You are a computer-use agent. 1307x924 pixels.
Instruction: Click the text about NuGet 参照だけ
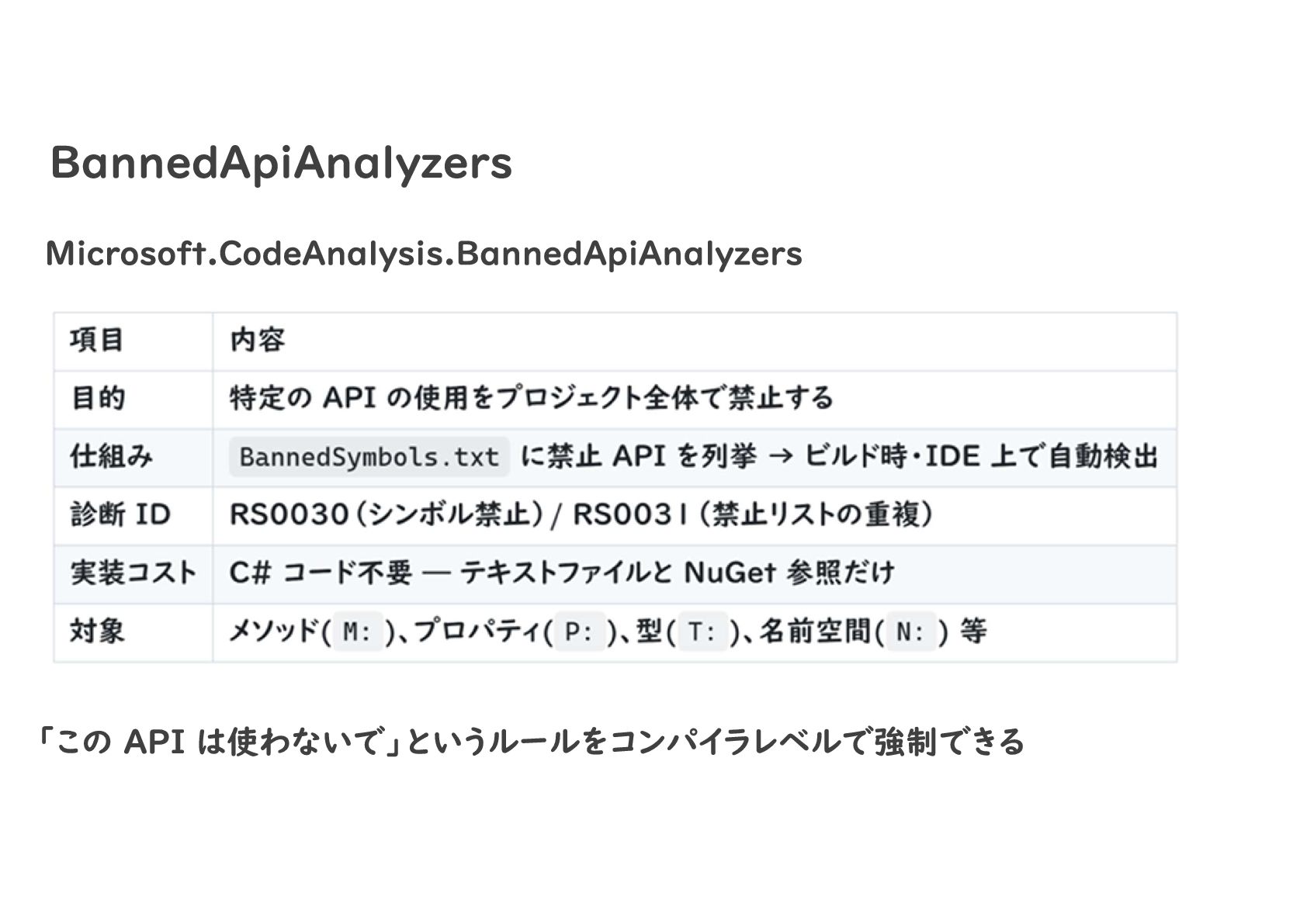789,573
